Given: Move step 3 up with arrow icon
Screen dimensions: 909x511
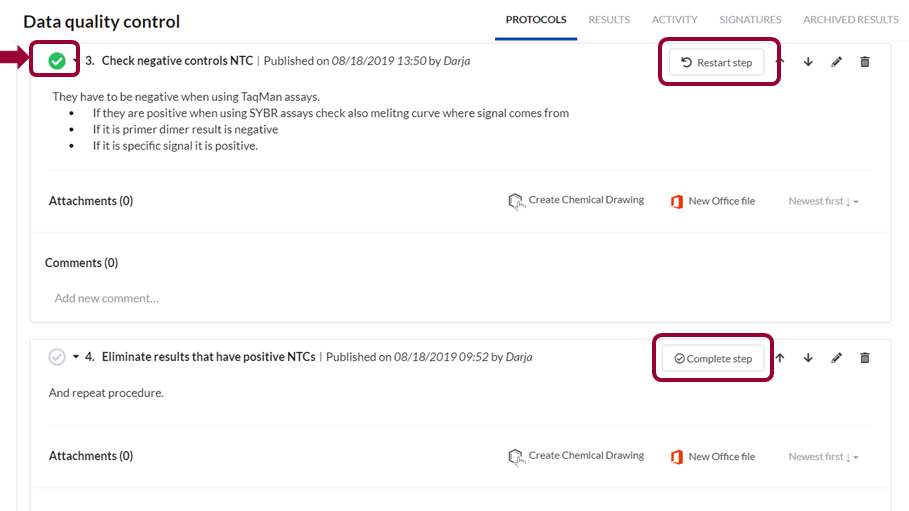Looking at the screenshot, I should coord(780,62).
